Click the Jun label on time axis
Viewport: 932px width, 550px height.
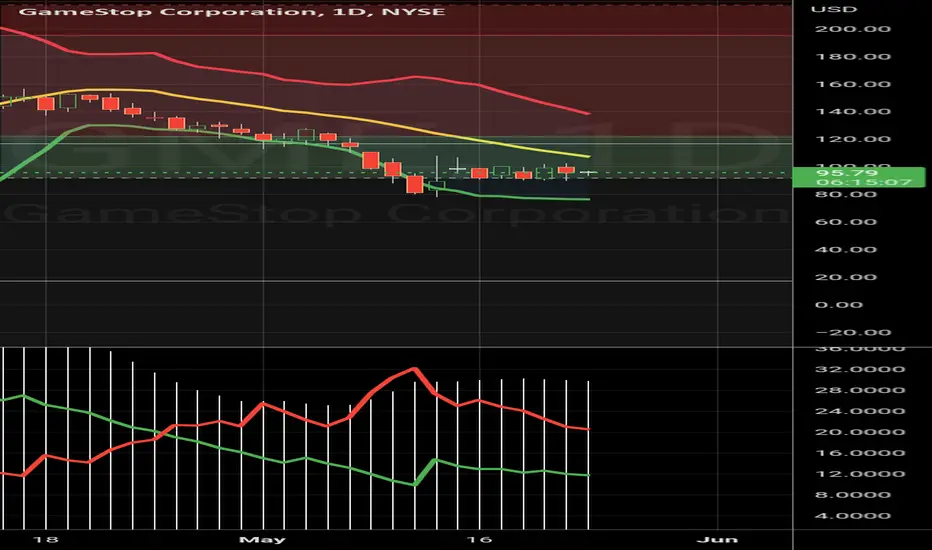coord(717,540)
